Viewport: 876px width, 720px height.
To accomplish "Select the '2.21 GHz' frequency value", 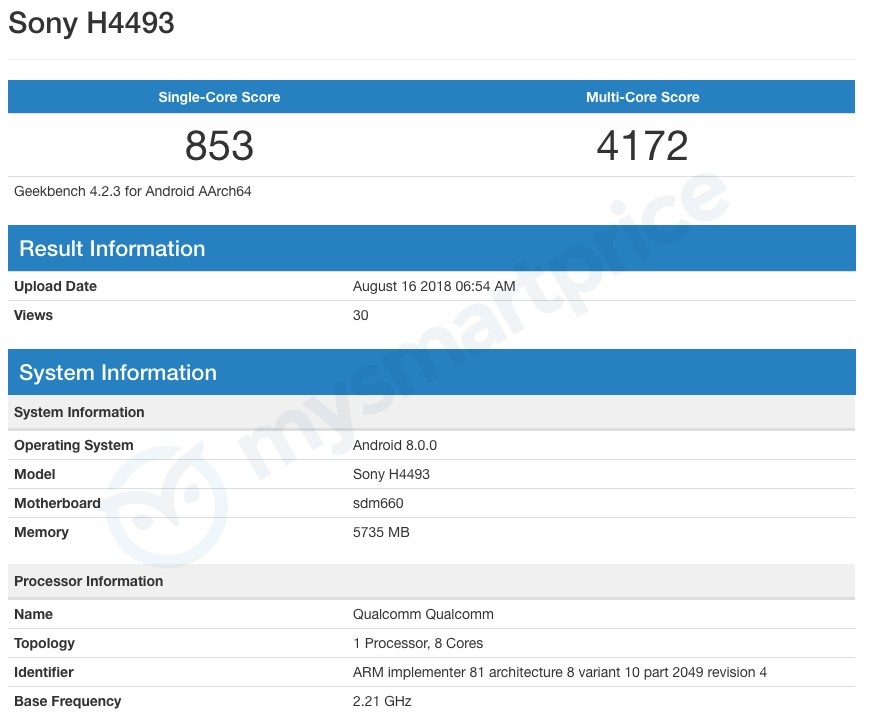I will [382, 702].
